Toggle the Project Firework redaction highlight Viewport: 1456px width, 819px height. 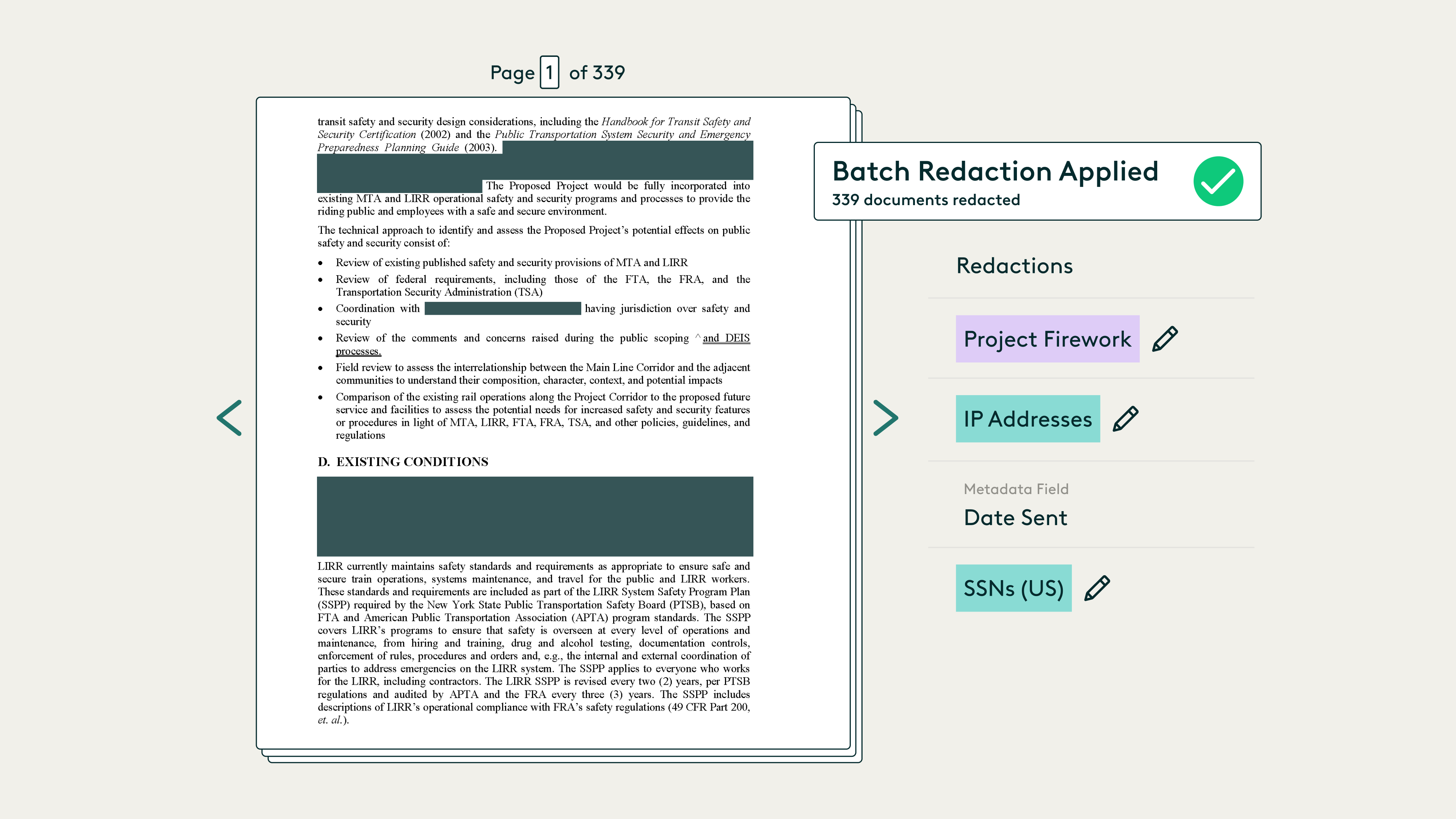[x=1047, y=339]
